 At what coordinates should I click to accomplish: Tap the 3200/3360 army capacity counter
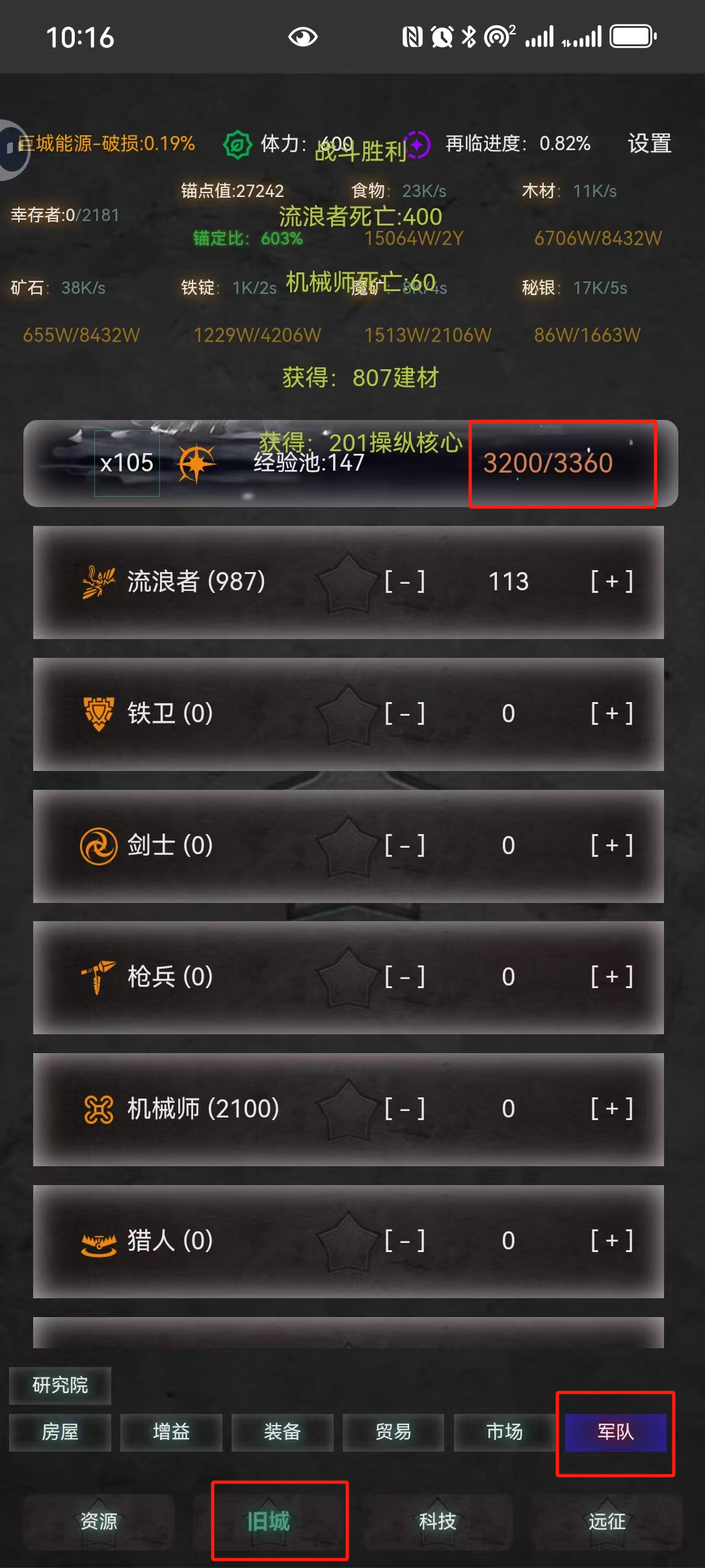click(x=548, y=463)
